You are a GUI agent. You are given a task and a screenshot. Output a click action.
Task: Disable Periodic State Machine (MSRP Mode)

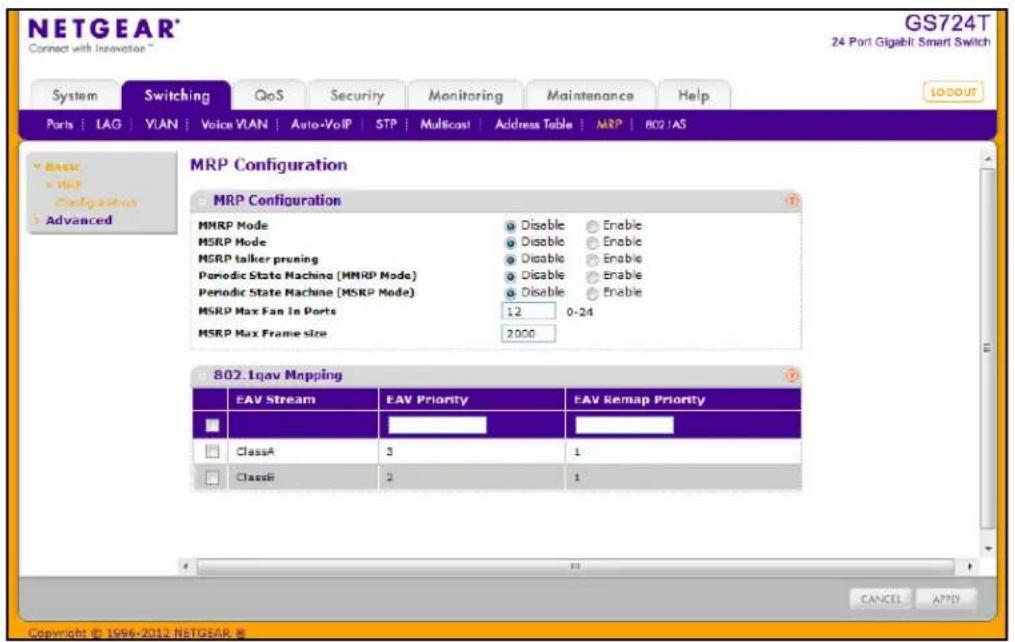(x=510, y=293)
